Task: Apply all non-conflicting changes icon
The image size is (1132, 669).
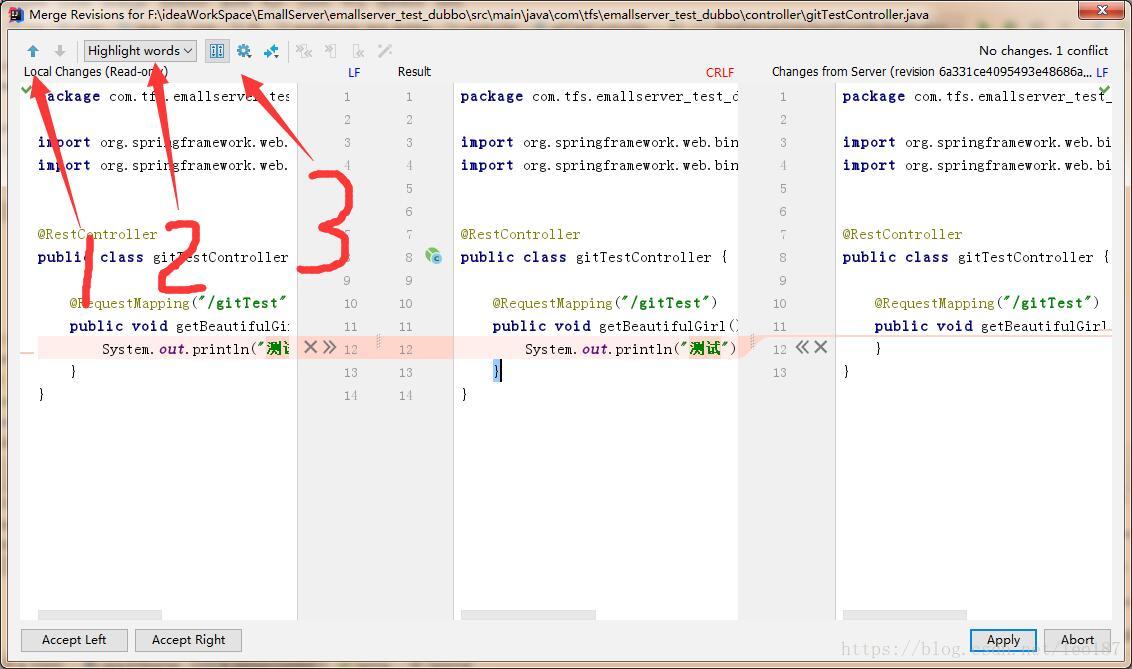Action: coord(304,51)
